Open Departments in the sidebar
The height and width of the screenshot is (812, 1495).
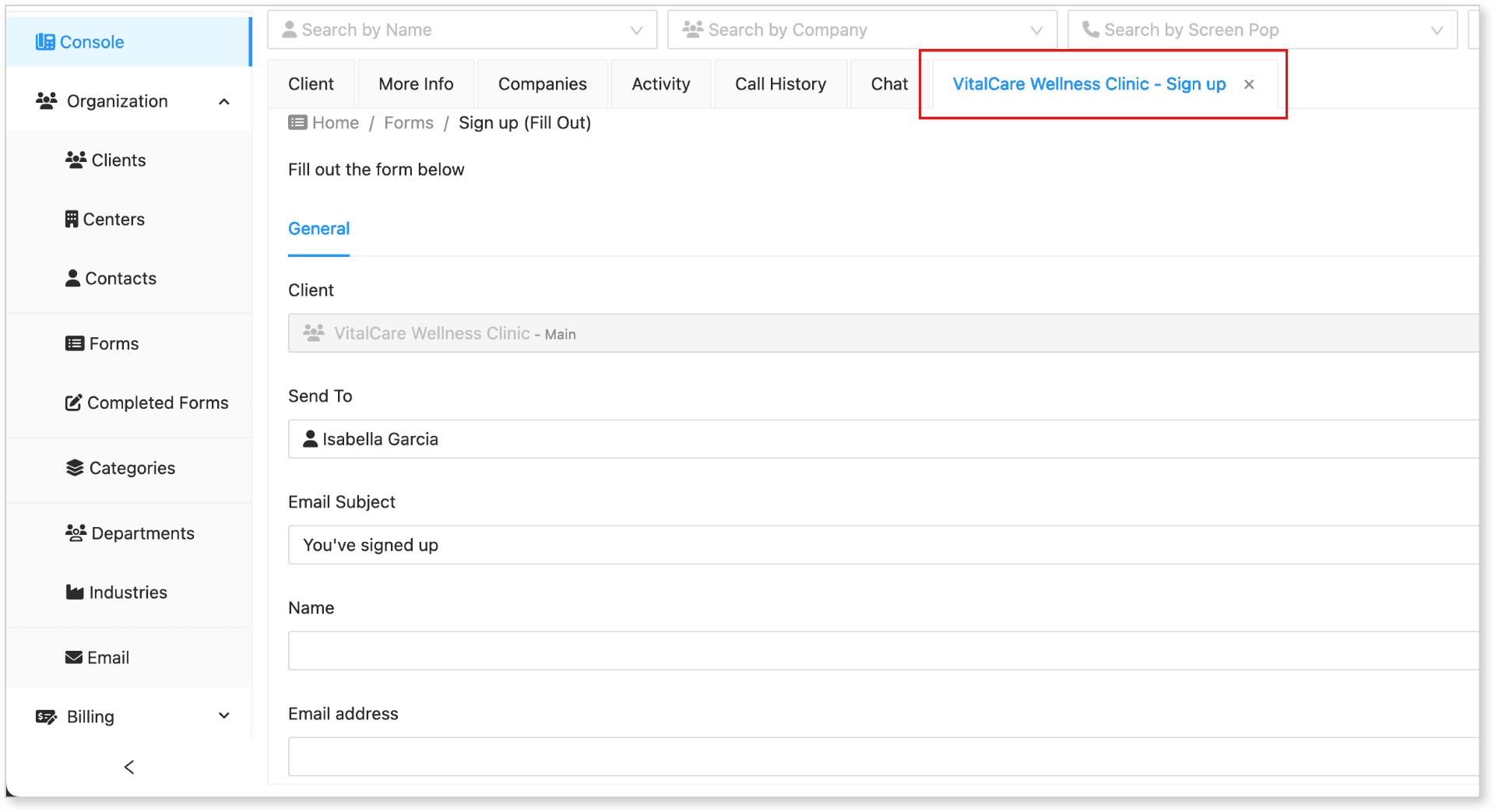tap(128, 533)
